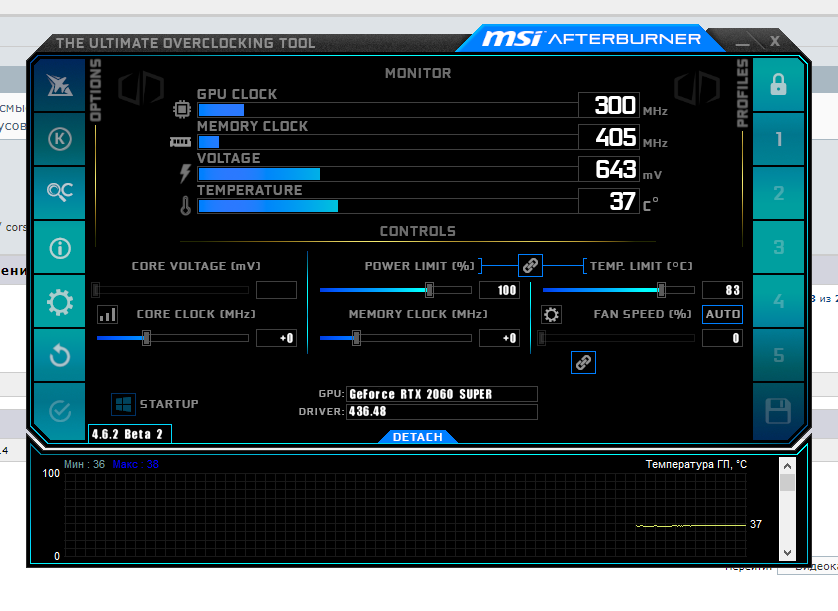Click the Temp Limit value field 83
The width and height of the screenshot is (838, 611).
[x=722, y=290]
